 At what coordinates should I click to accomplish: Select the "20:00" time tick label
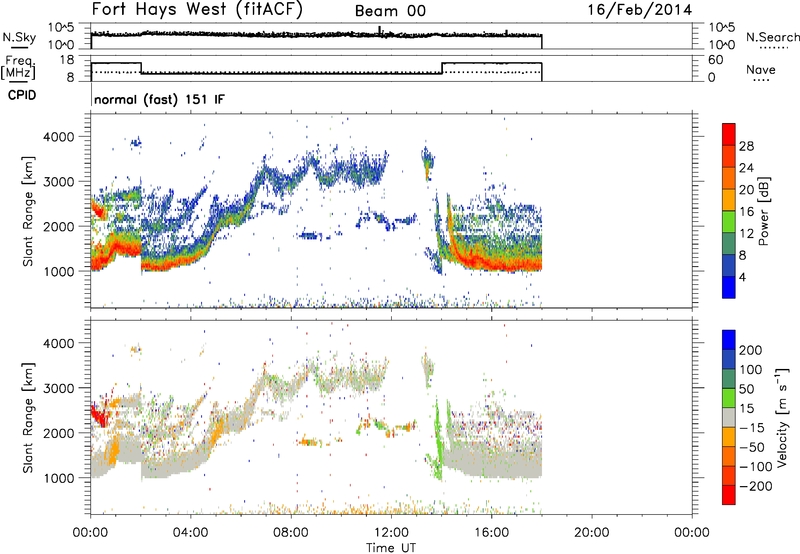591,533
